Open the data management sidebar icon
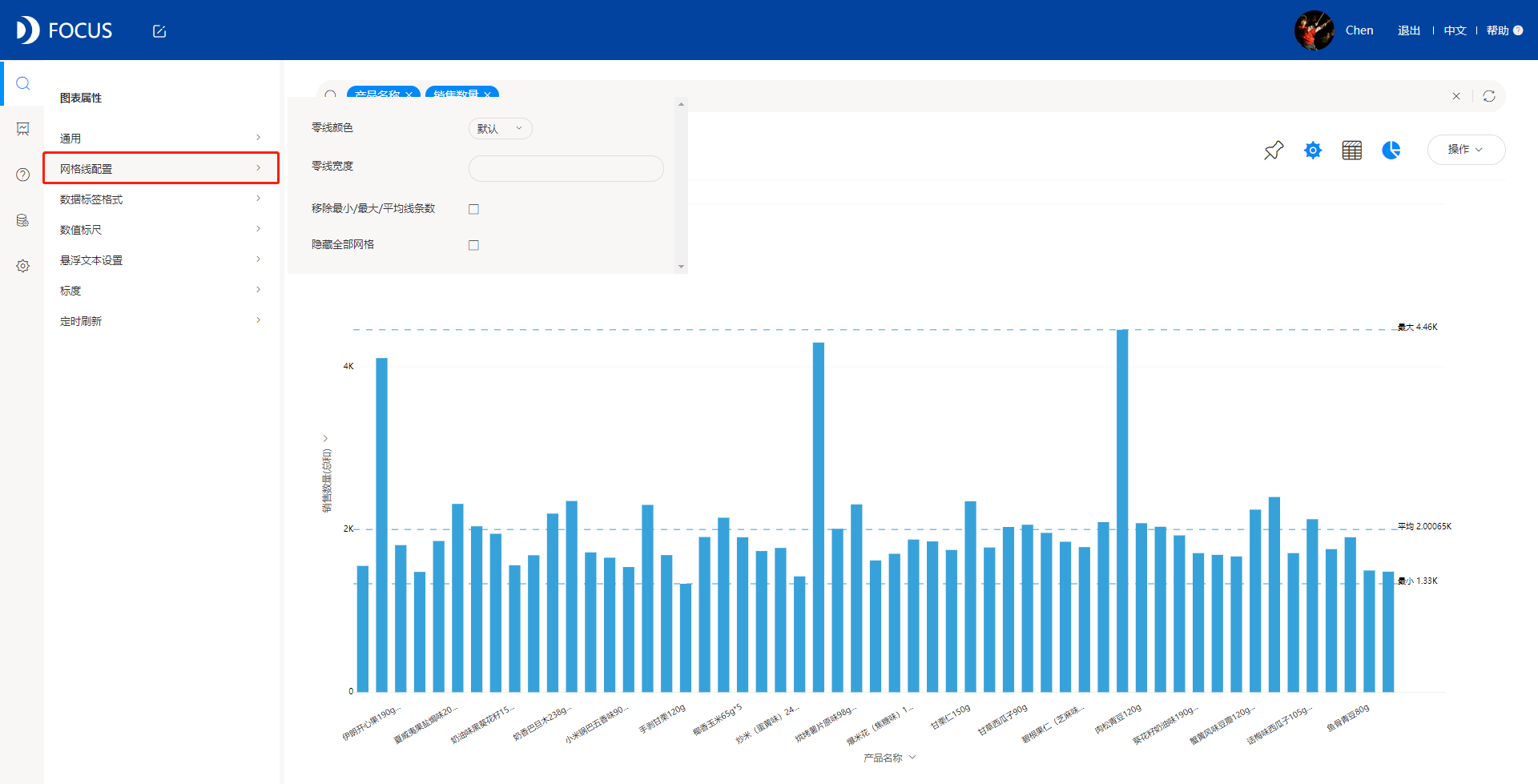1538x784 pixels. coord(23,220)
